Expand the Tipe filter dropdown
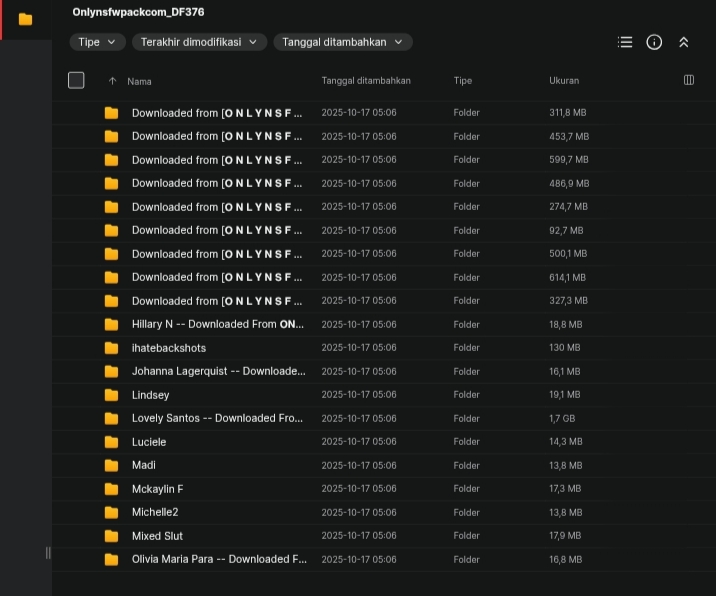Viewport: 716px width, 596px height. 98,42
